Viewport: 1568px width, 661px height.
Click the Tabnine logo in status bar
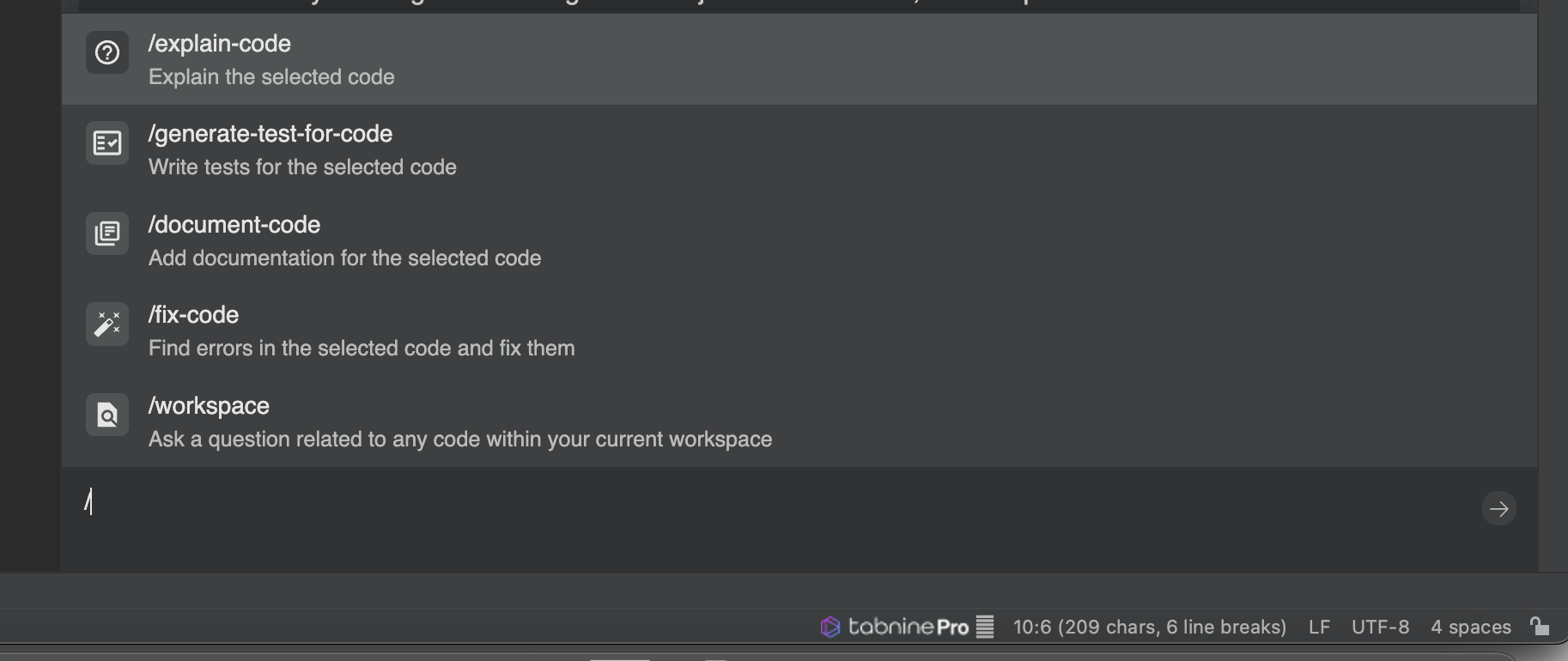830,628
